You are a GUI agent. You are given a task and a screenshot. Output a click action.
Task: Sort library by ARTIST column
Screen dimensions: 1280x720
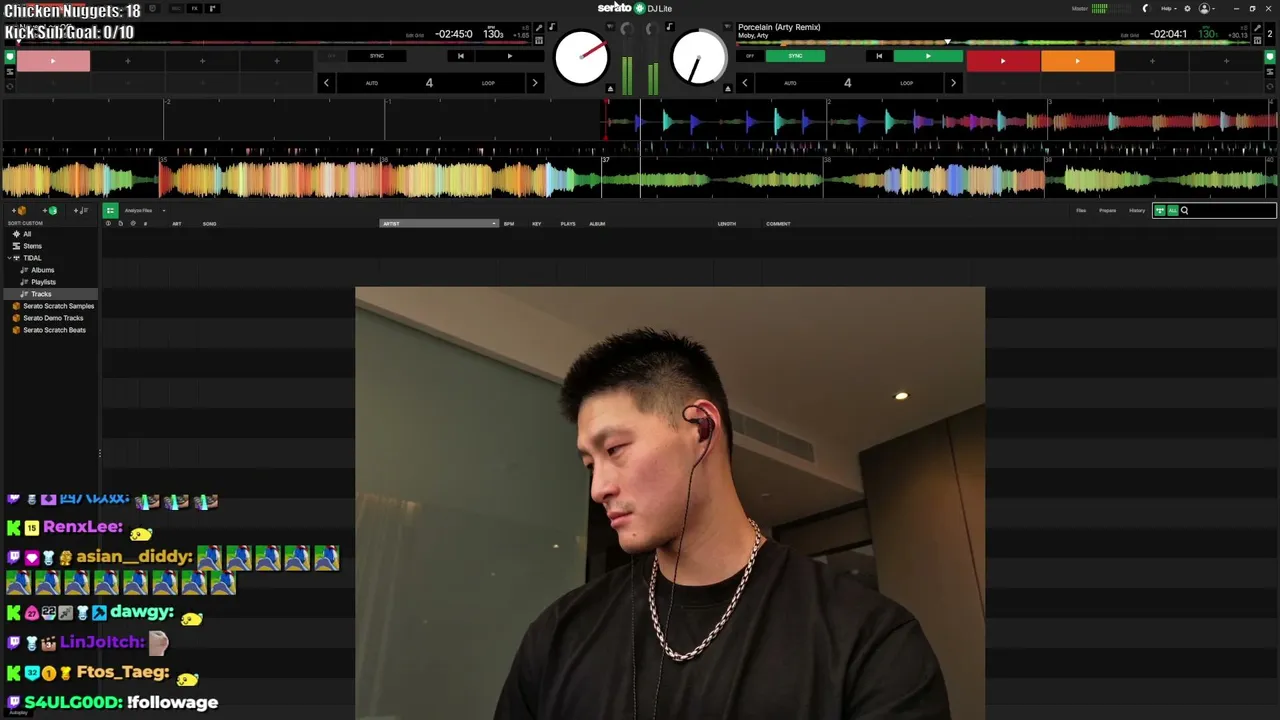438,224
